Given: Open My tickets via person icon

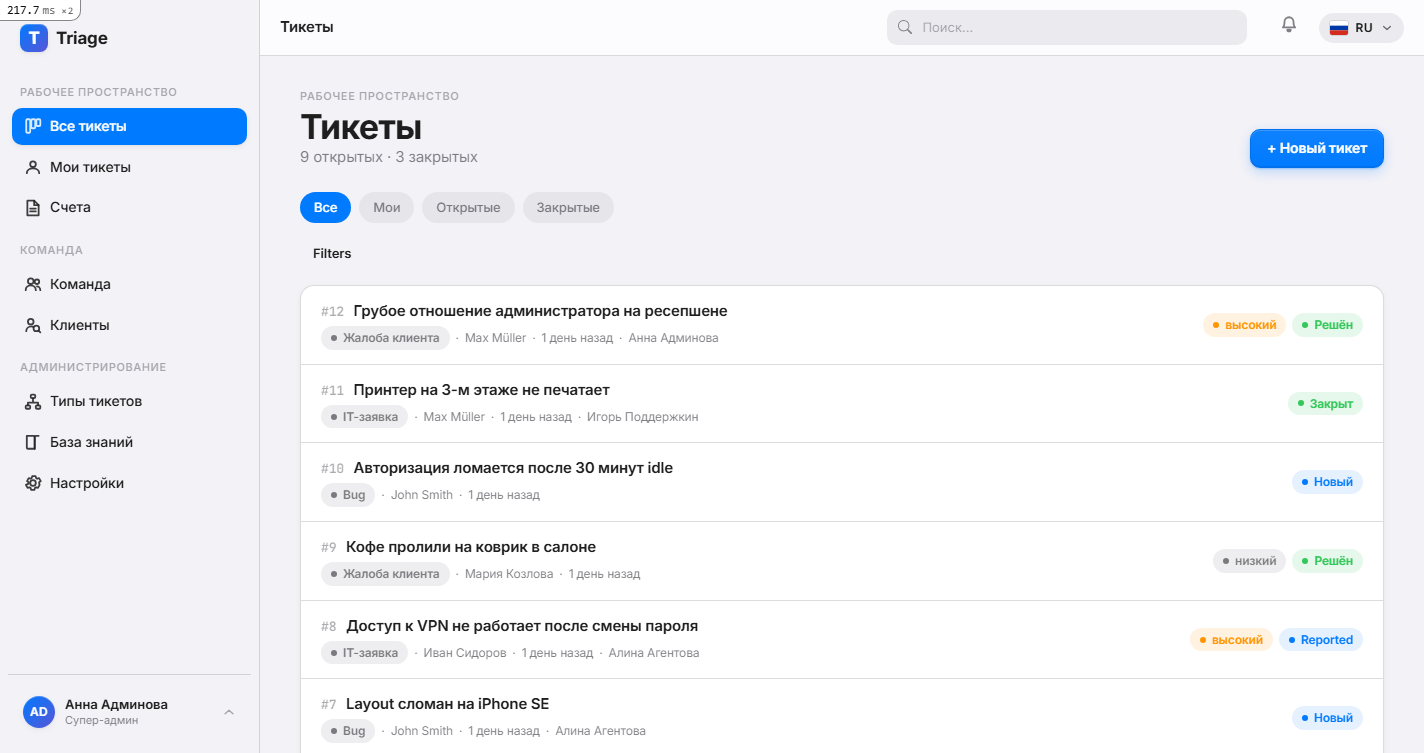Looking at the screenshot, I should pyautogui.click(x=32, y=167).
